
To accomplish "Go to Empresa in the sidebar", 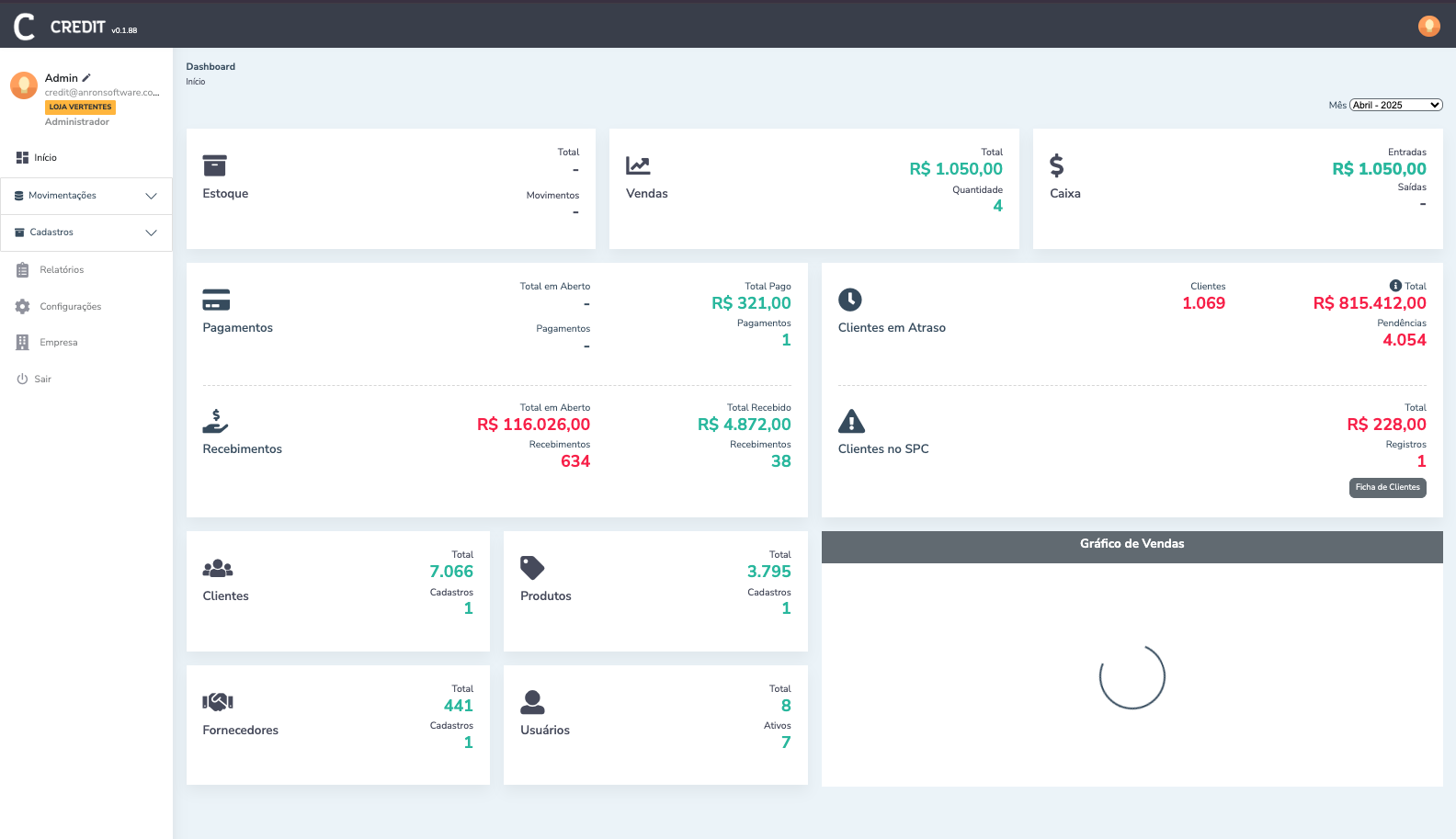I will (58, 343).
